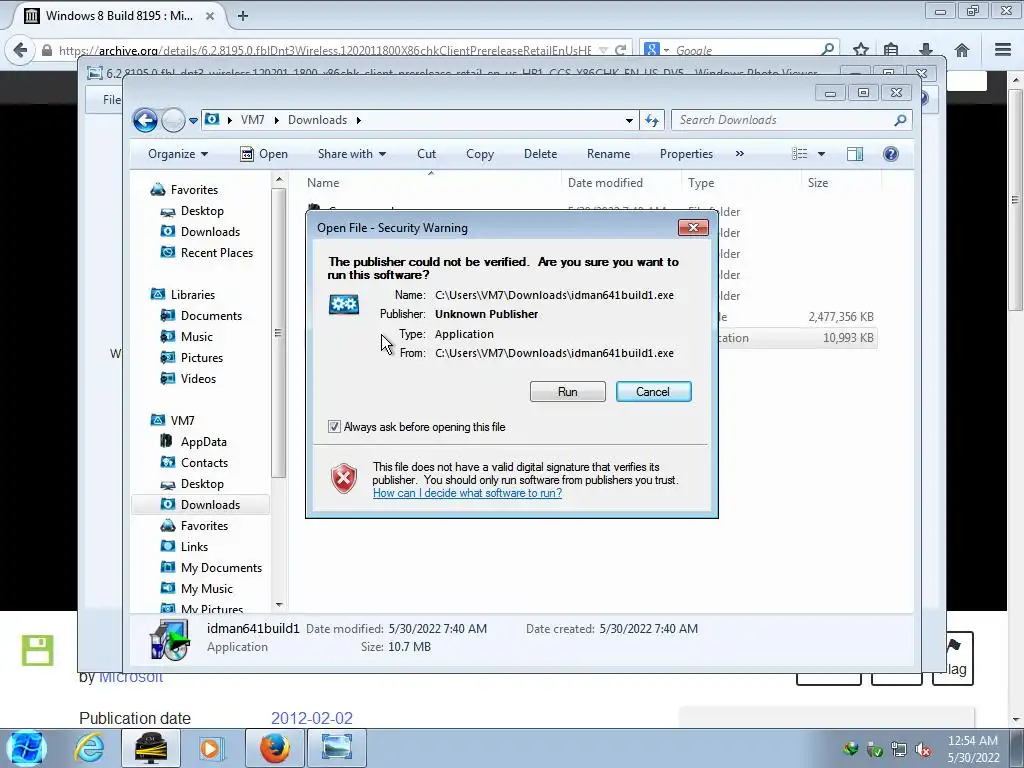Uncheck Always ask before opening this file
Image resolution: width=1024 pixels, height=768 pixels.
[x=334, y=427]
